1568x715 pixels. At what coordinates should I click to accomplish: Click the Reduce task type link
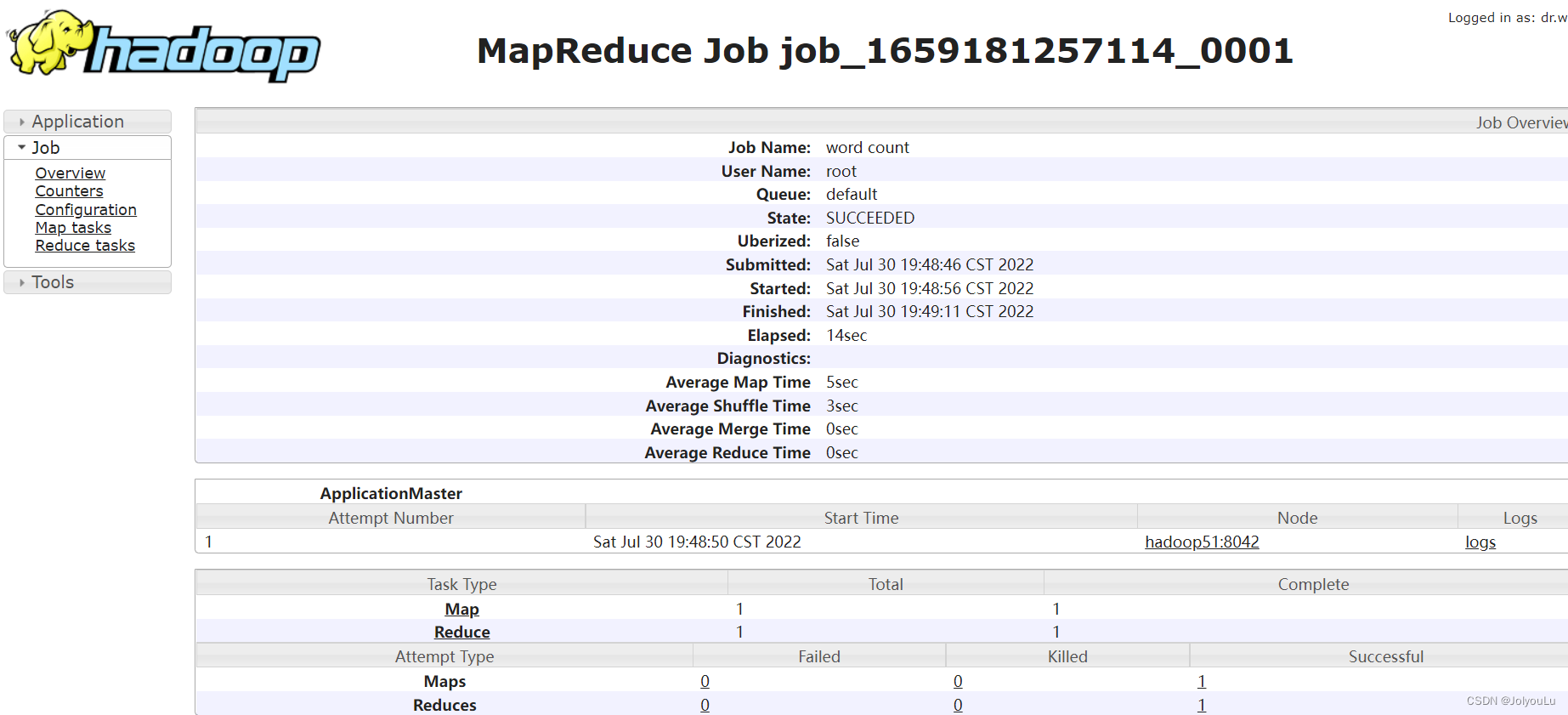(x=461, y=633)
